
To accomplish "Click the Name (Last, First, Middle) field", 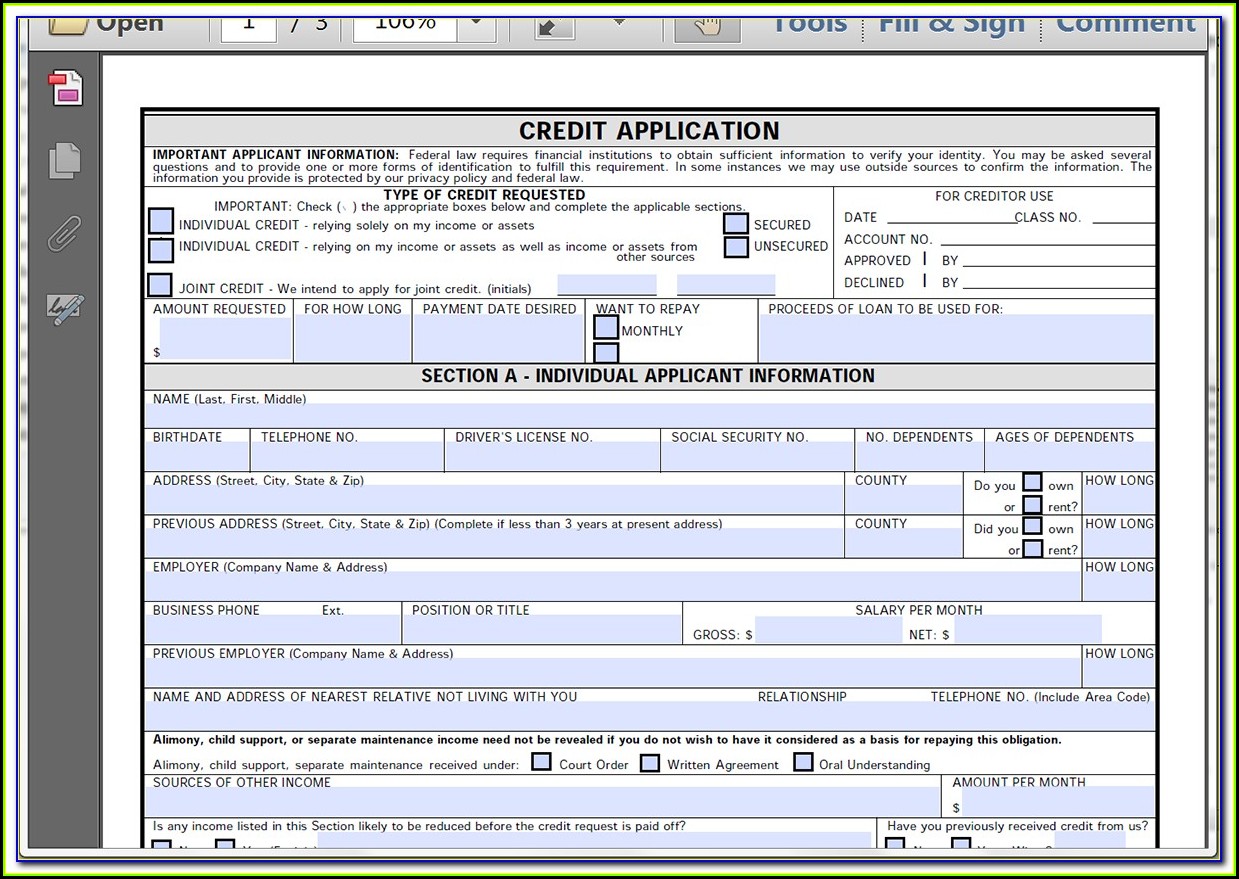I will tap(649, 416).
